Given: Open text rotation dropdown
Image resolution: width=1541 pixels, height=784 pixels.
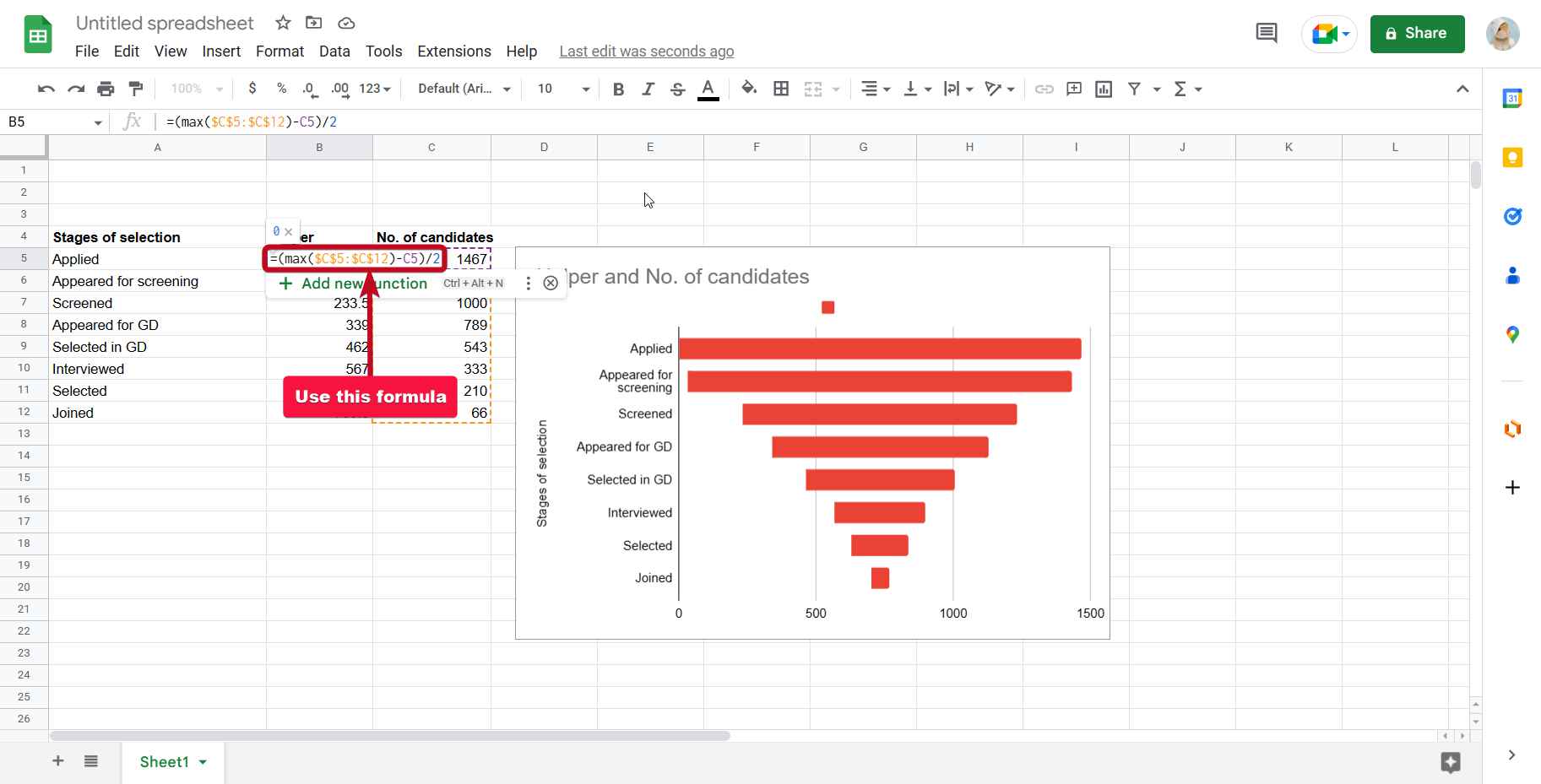Looking at the screenshot, I should pyautogui.click(x=1000, y=89).
